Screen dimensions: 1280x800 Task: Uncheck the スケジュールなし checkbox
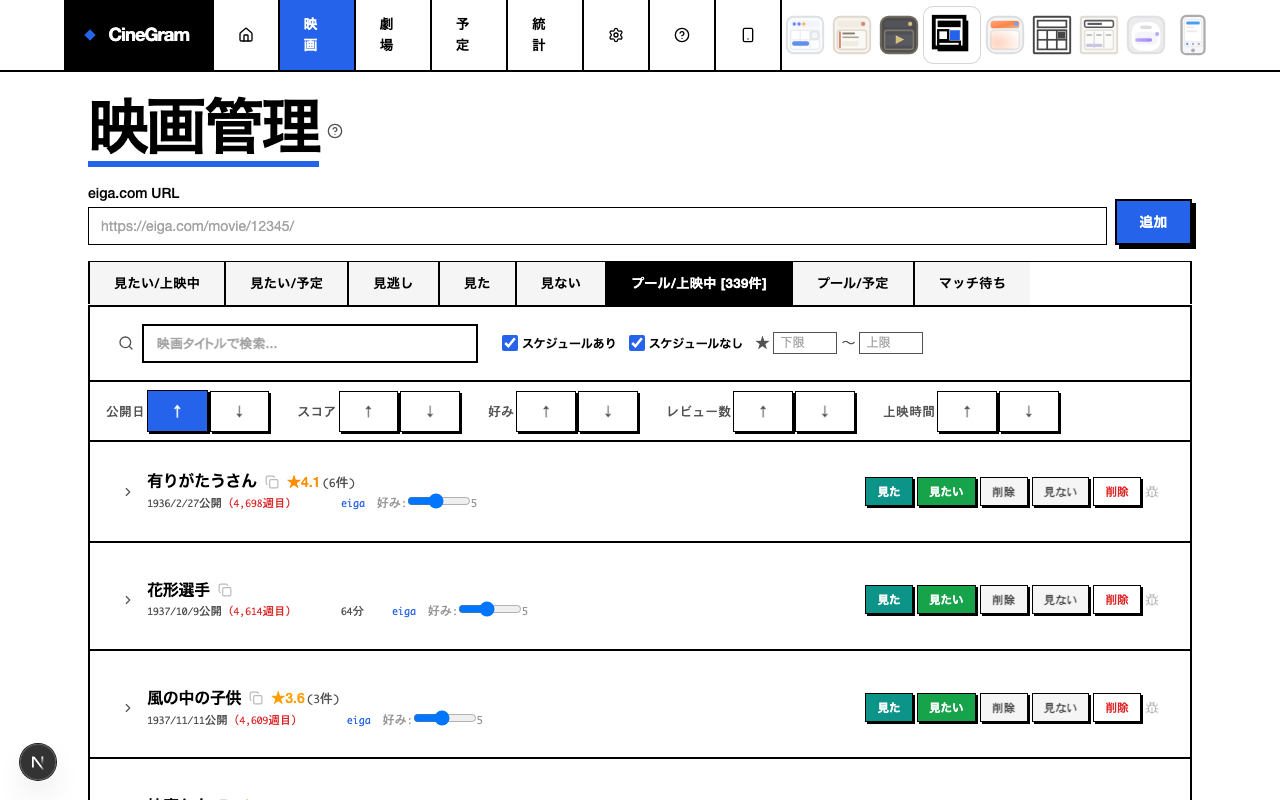(637, 343)
